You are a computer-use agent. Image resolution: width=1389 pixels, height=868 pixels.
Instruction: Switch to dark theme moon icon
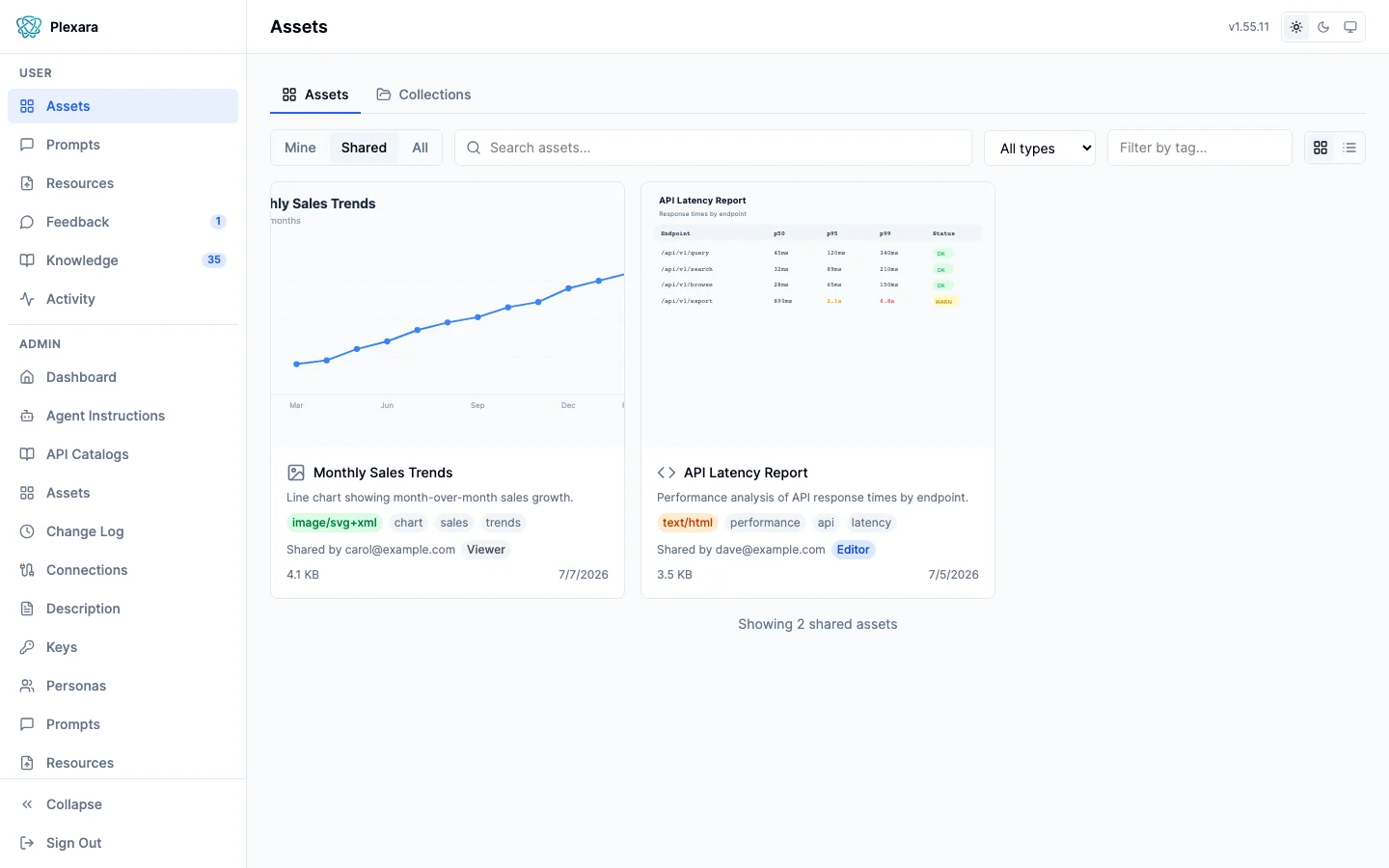1323,27
